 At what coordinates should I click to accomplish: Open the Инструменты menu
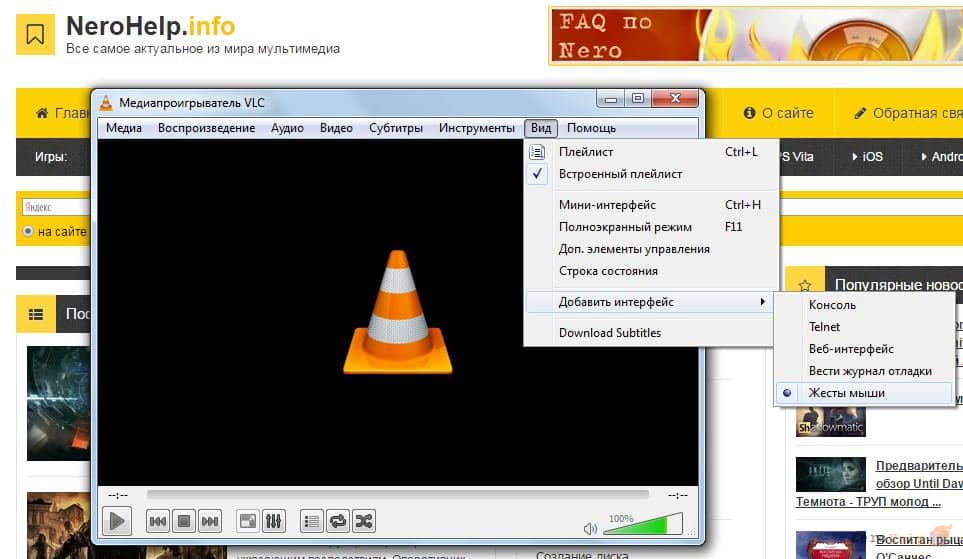tap(477, 128)
